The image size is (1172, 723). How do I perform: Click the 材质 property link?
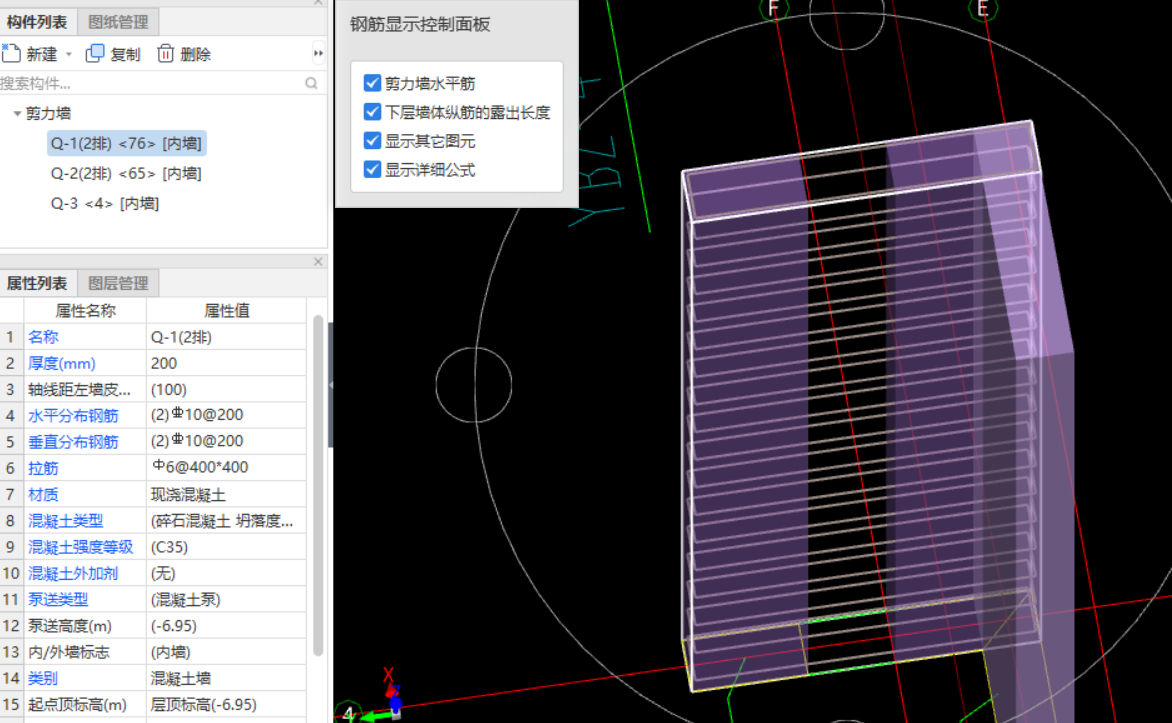43,494
